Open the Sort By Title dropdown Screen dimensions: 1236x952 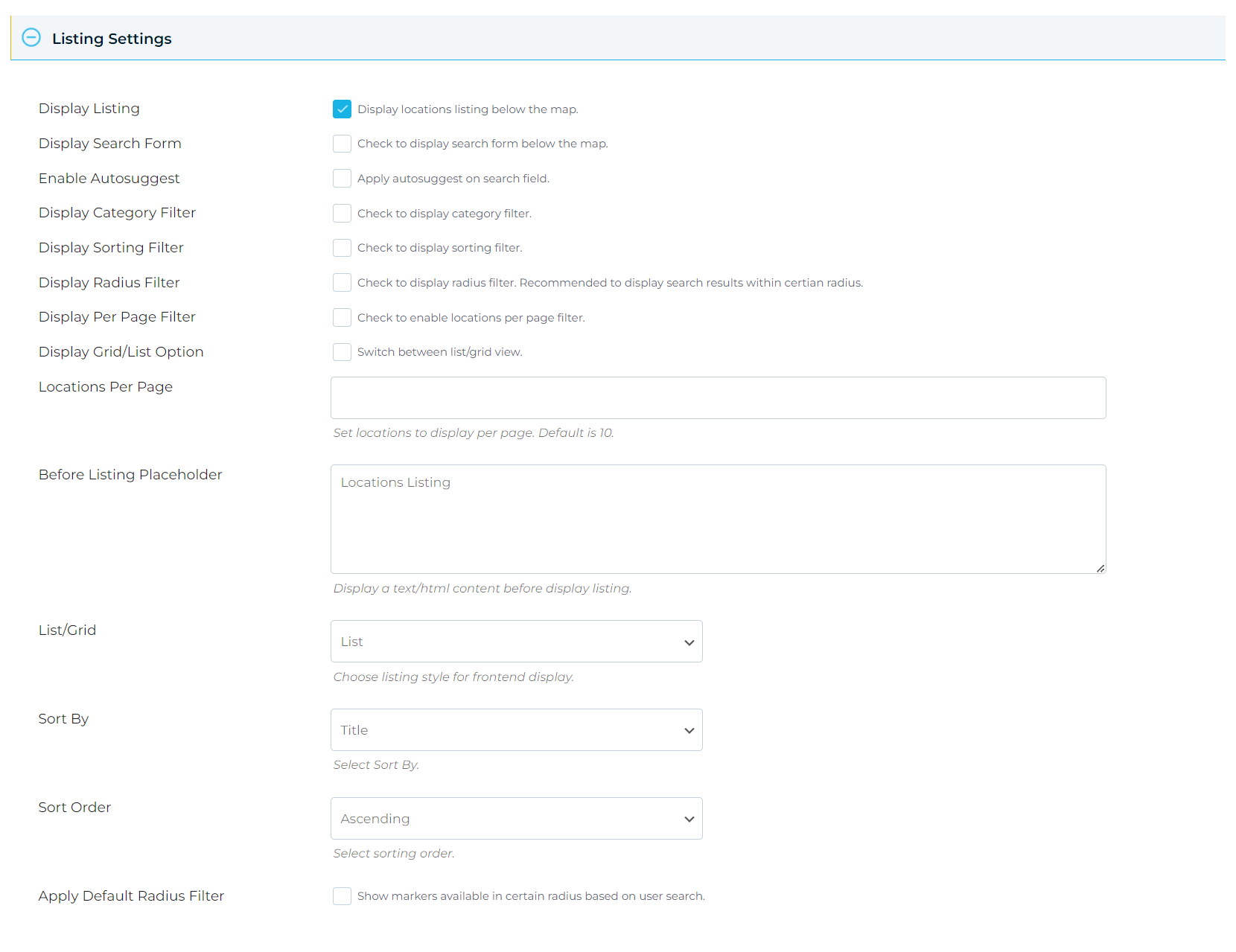coord(517,730)
